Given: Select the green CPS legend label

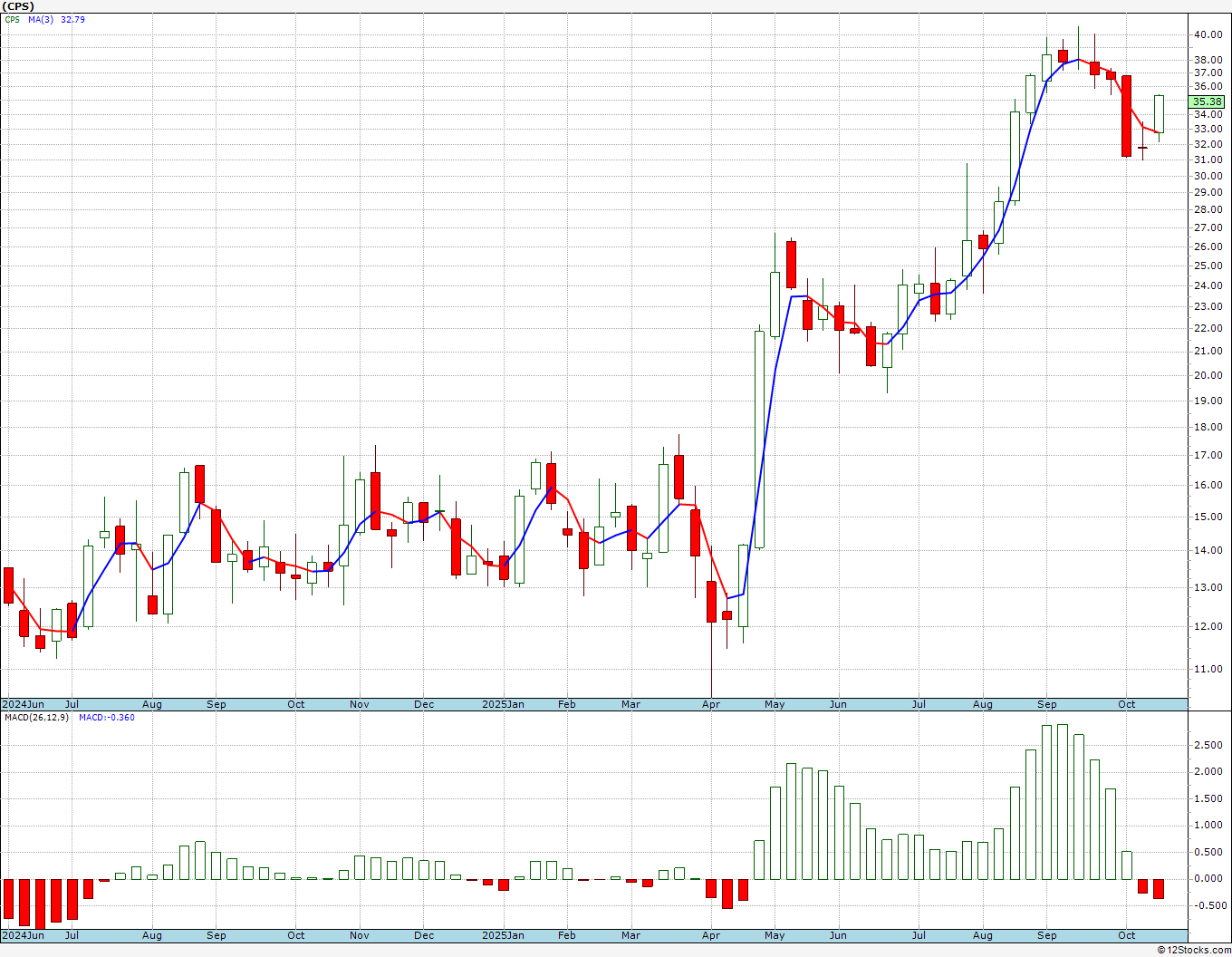Looking at the screenshot, I should click(x=13, y=19).
